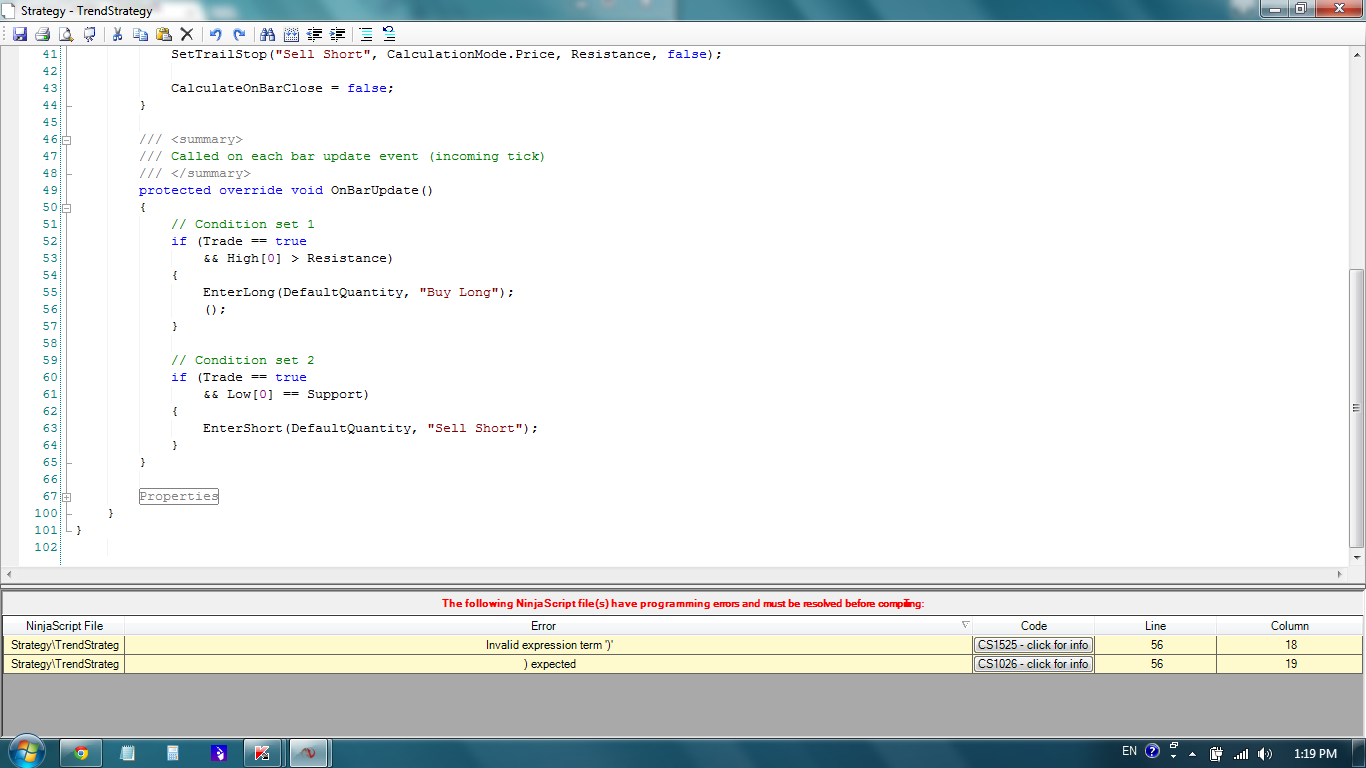Copy selected code using the copy icon

[x=140, y=34]
